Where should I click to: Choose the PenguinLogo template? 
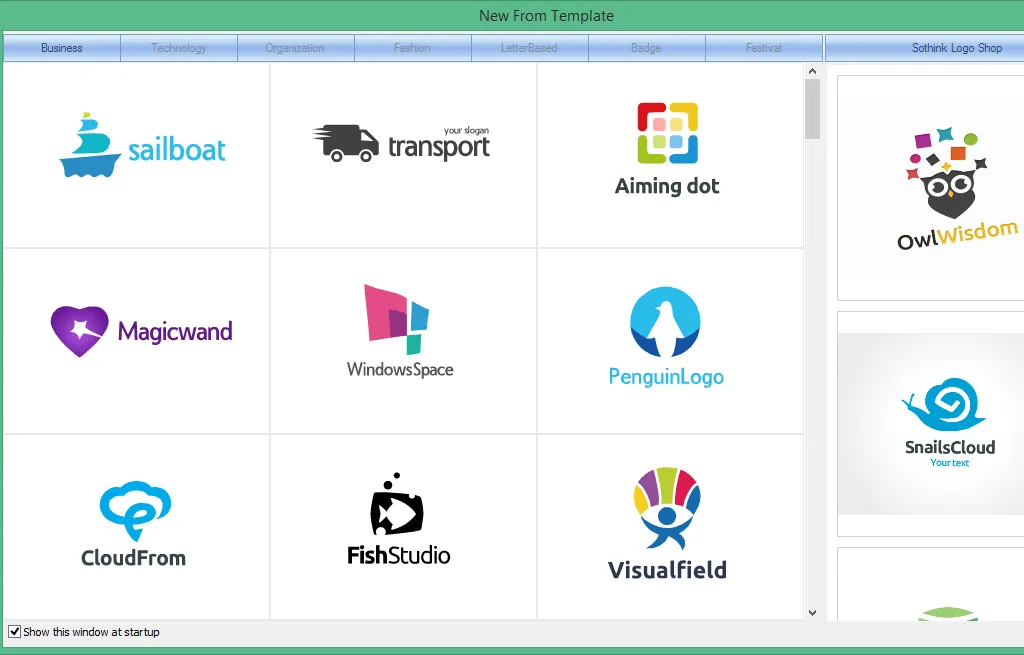pos(670,341)
